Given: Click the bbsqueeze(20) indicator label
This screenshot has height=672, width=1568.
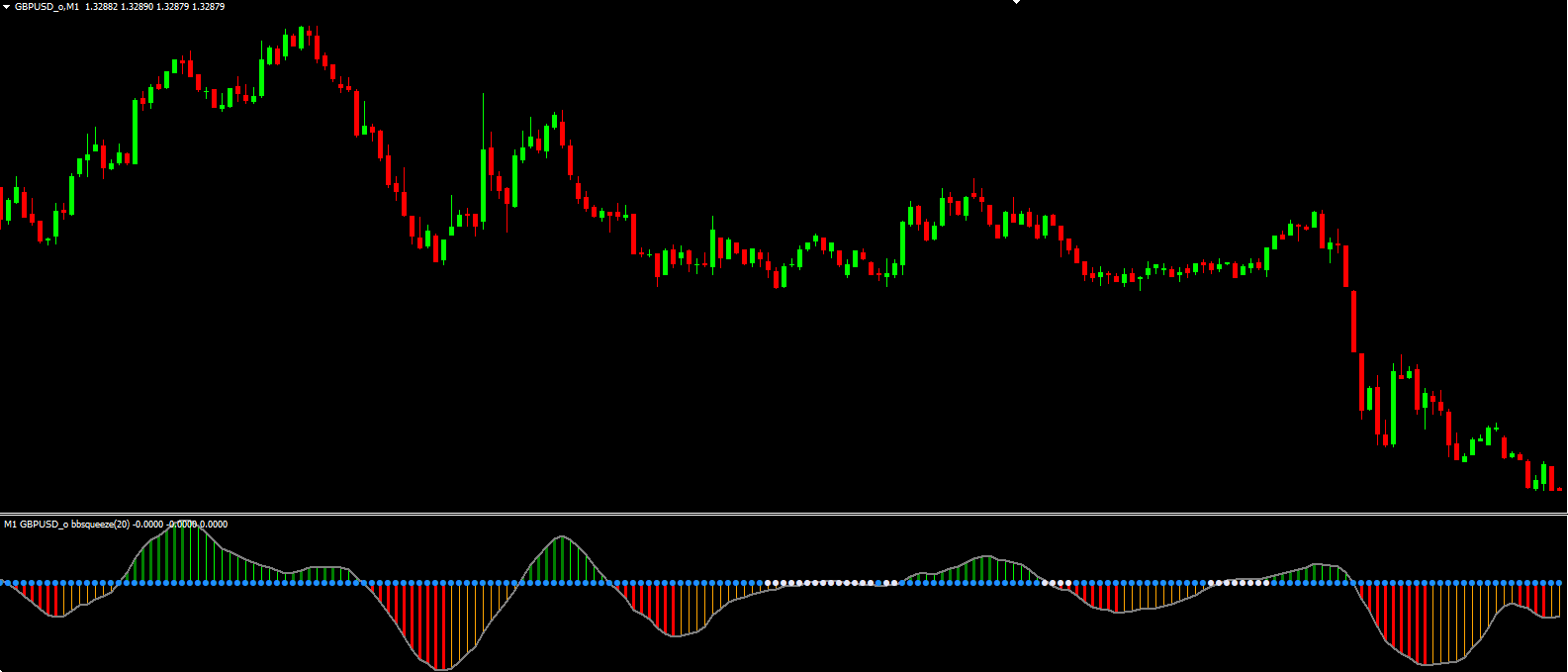Looking at the screenshot, I should (x=100, y=524).
